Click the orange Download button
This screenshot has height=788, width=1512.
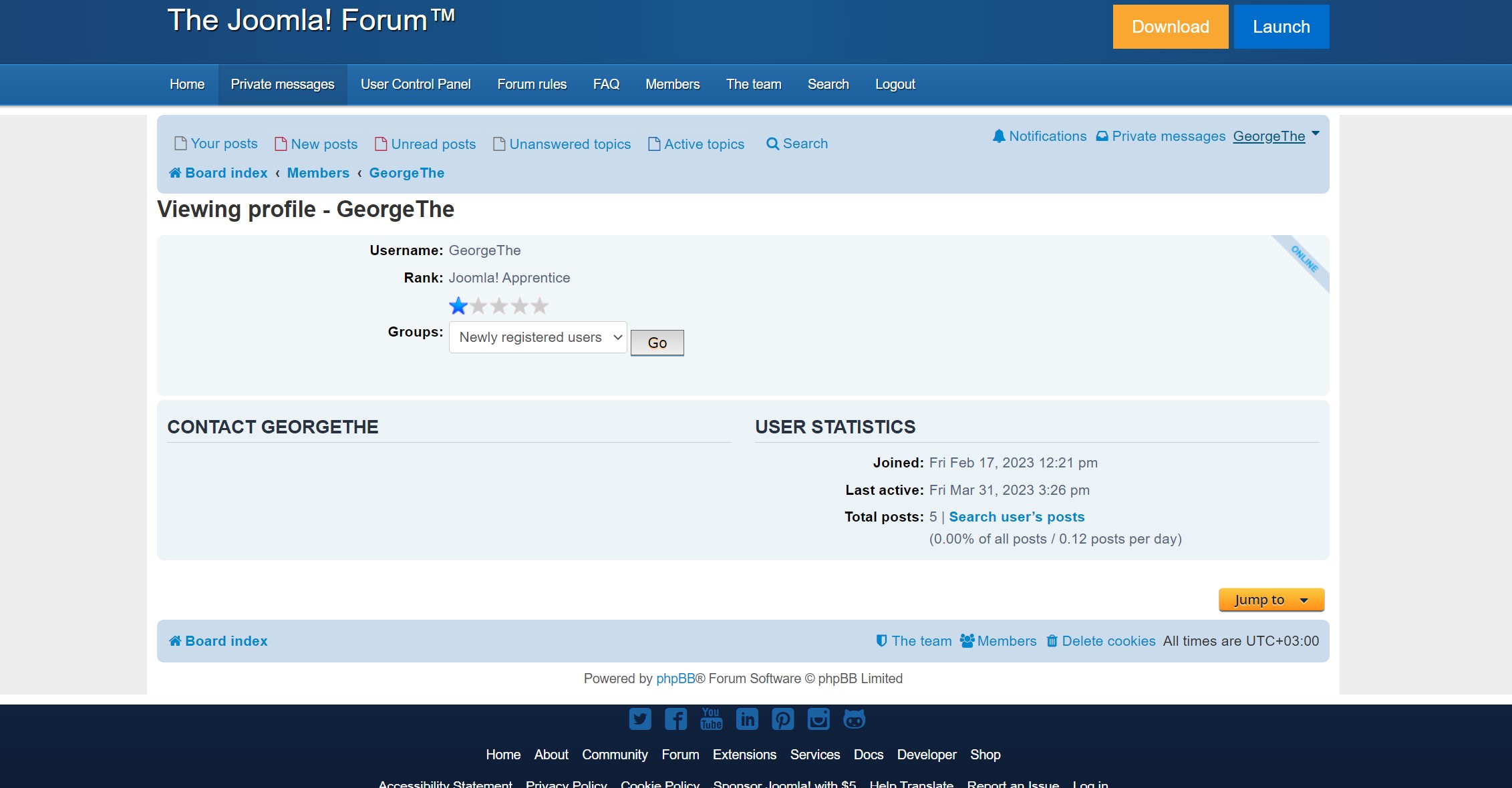coord(1171,27)
